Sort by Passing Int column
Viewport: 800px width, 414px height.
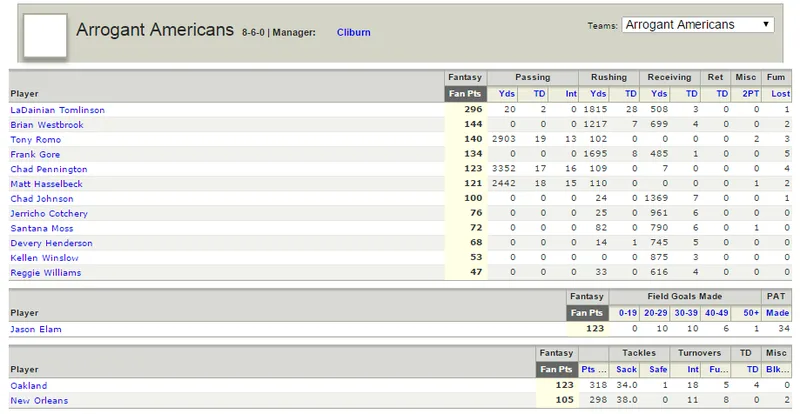tap(571, 93)
